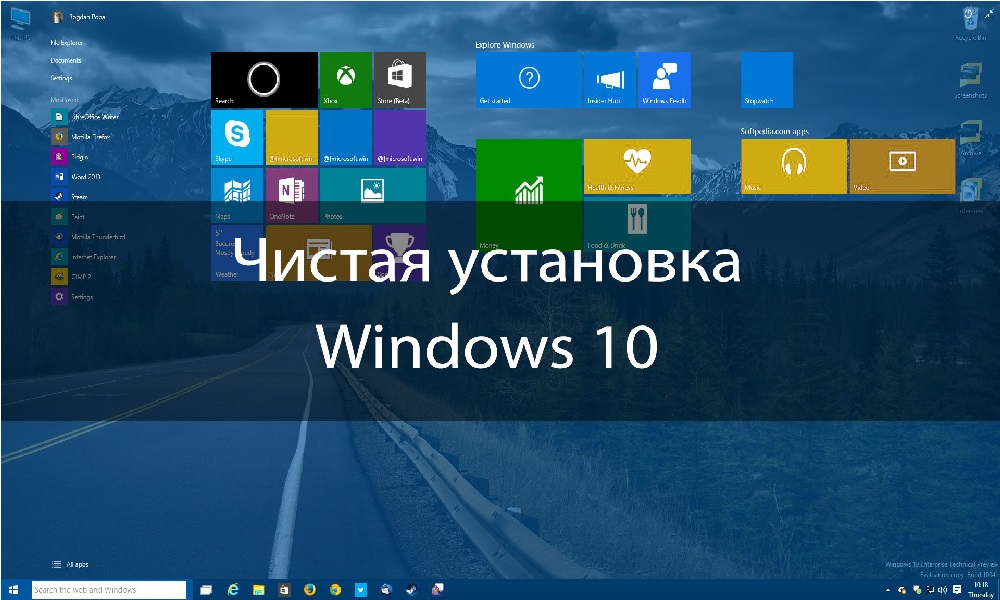Image resolution: width=1000 pixels, height=600 pixels.
Task: Launch Mozilla Thunderbird from most used list
Action: 89,237
